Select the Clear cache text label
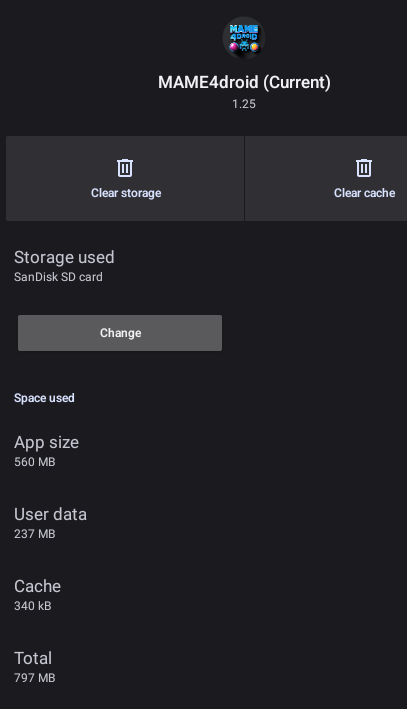This screenshot has width=407, height=709. [x=364, y=193]
